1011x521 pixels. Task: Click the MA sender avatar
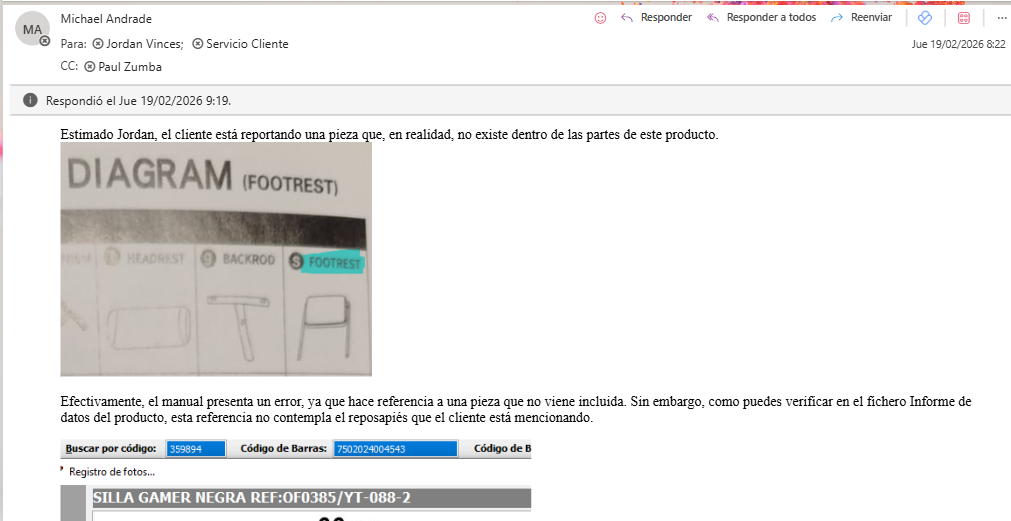pyautogui.click(x=32, y=30)
